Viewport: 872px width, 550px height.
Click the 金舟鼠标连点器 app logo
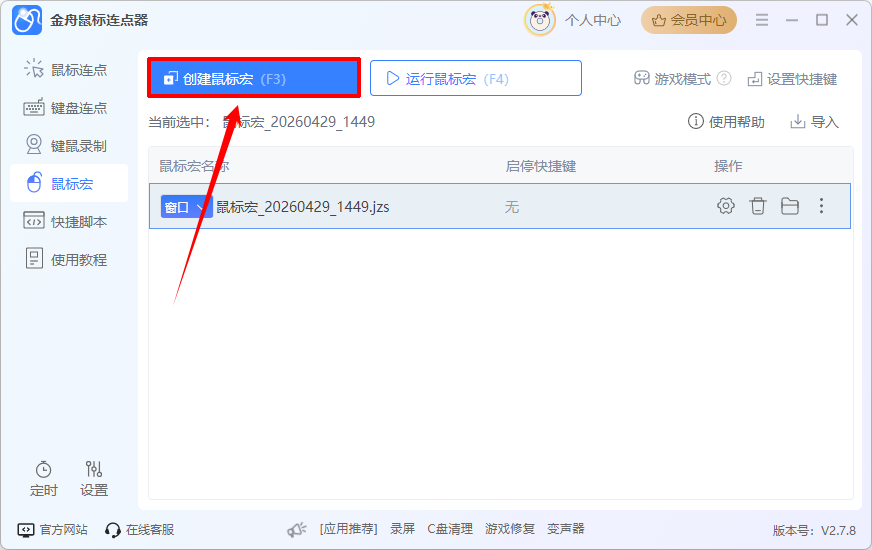click(27, 21)
